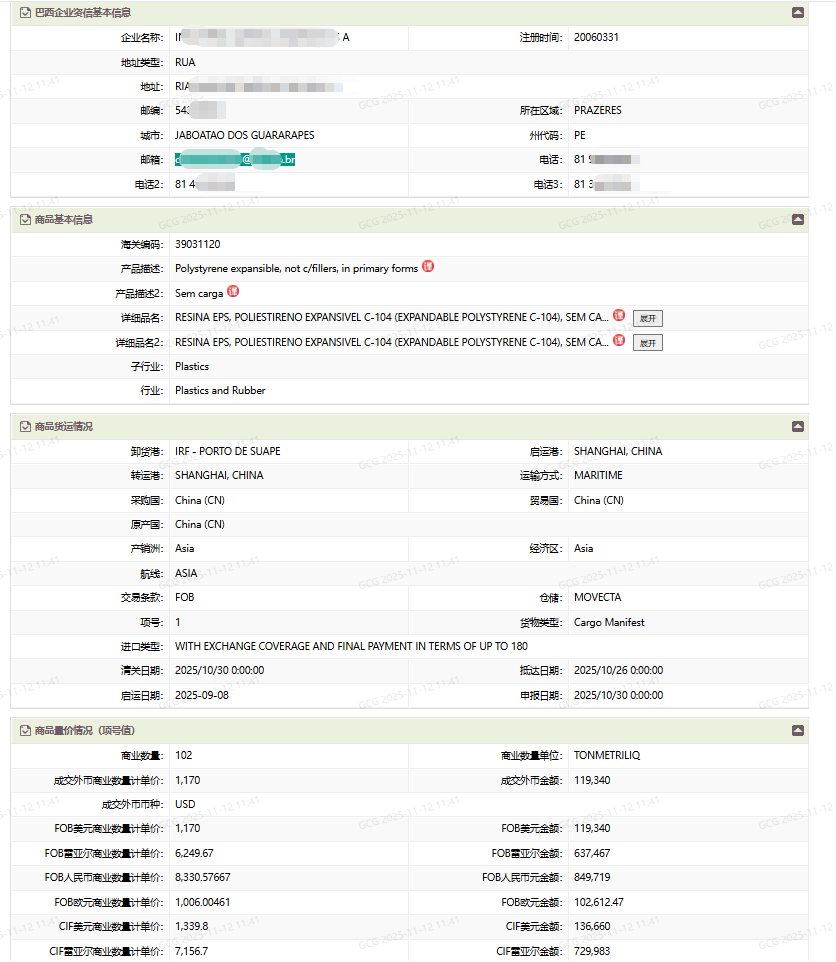Click the translate icon beside 产品描述 text
Image resolution: width=836 pixels, height=962 pixels.
click(428, 267)
